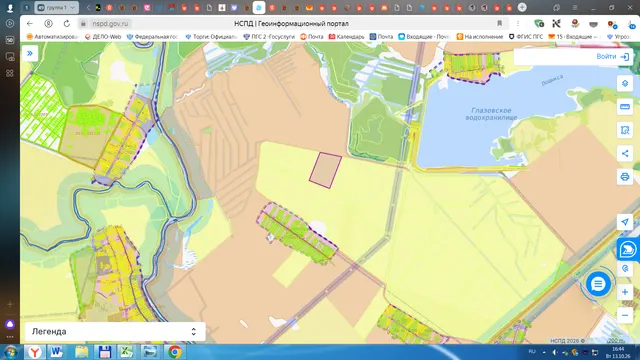Open the map layers tool
Viewport: 640px width, 360px height.
click(x=625, y=83)
